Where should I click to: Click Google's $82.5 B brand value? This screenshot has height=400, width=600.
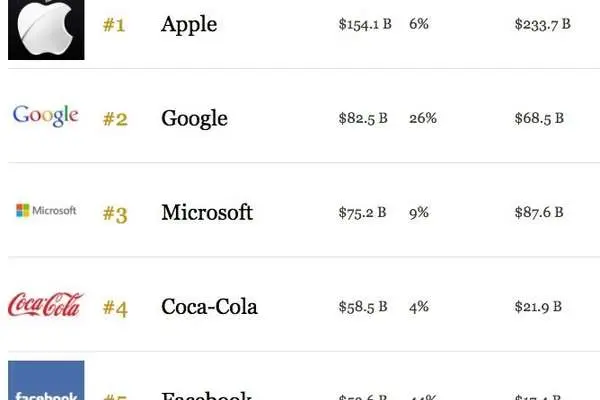pos(363,118)
